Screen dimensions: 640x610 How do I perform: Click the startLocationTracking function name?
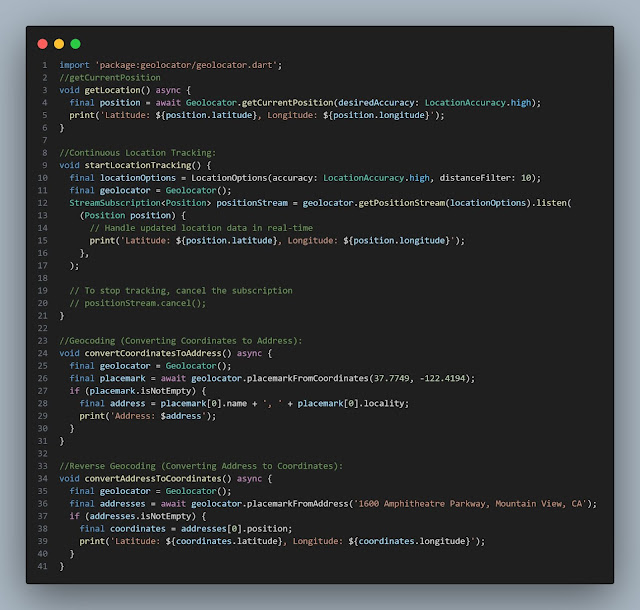(x=132, y=165)
